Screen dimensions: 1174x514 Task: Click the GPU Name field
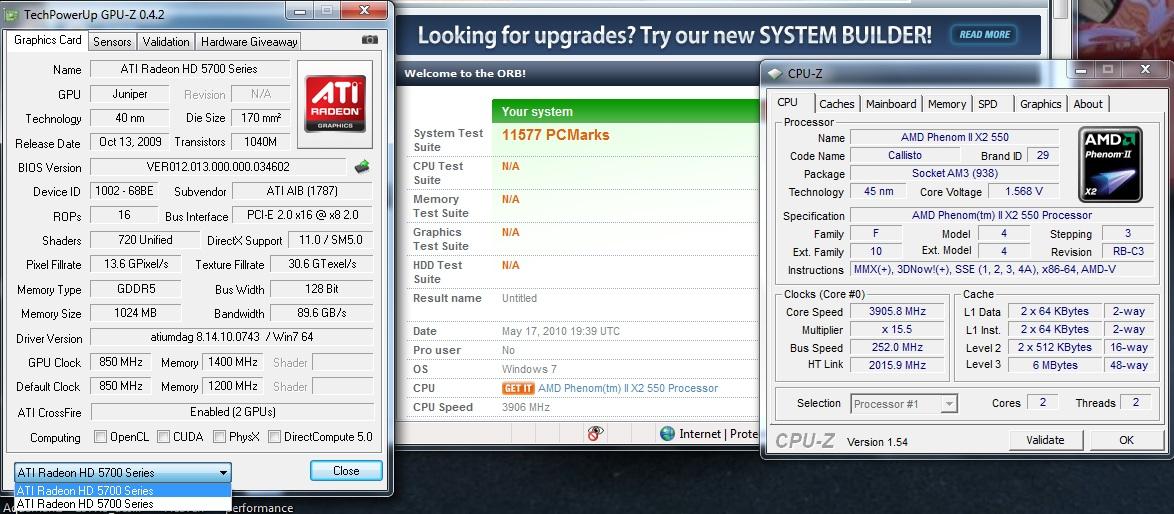[x=189, y=69]
